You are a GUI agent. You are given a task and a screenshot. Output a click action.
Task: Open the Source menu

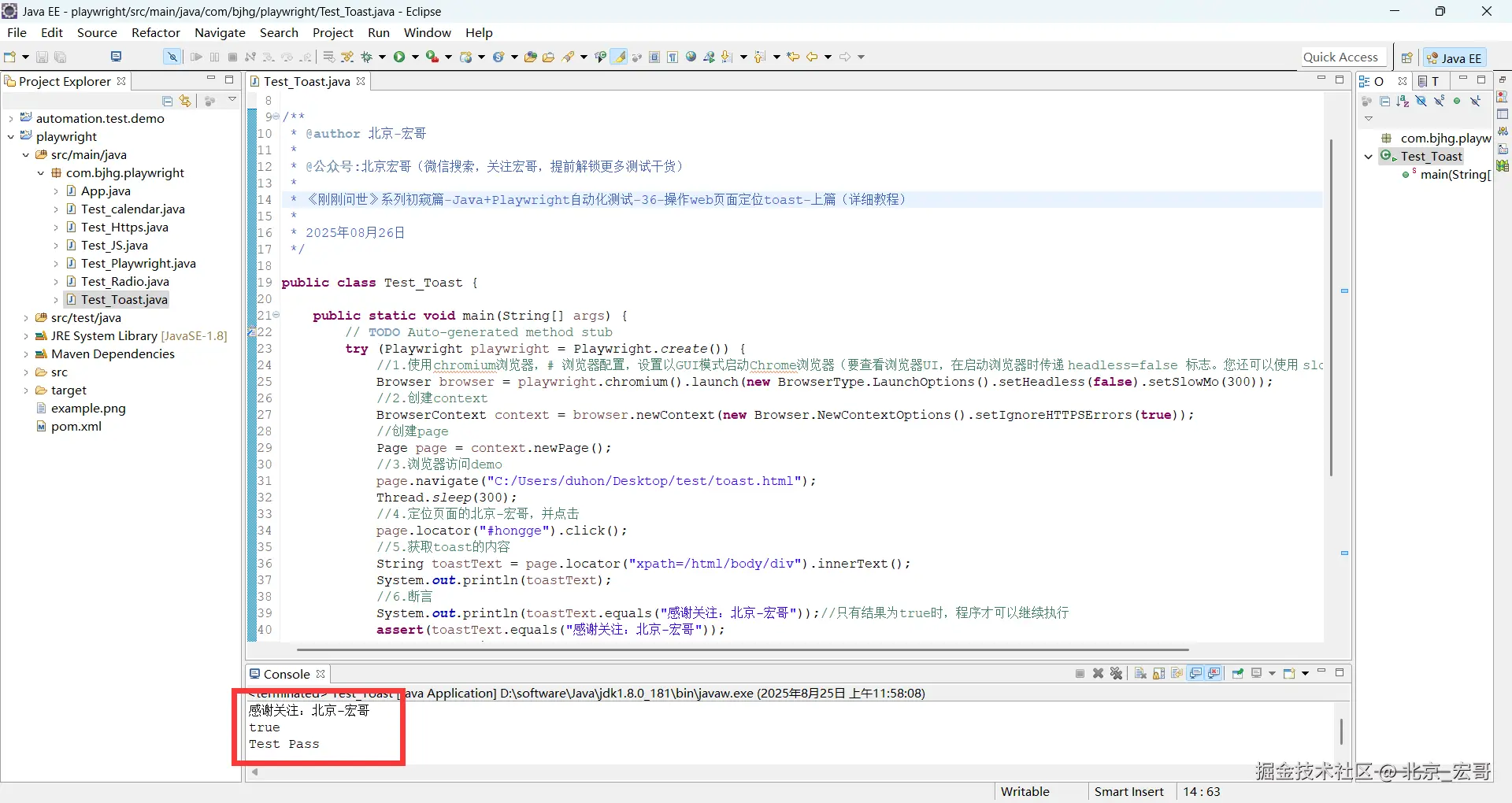[x=97, y=32]
